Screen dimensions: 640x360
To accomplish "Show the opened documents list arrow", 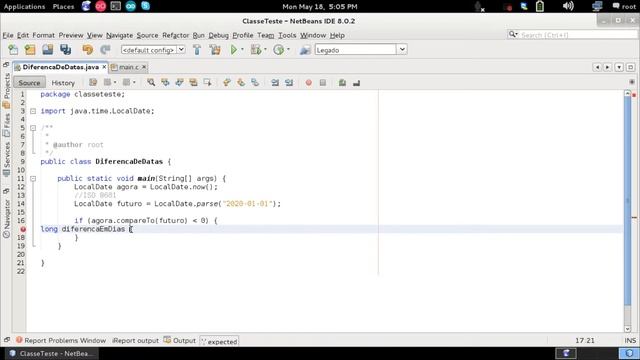I will tap(619, 67).
